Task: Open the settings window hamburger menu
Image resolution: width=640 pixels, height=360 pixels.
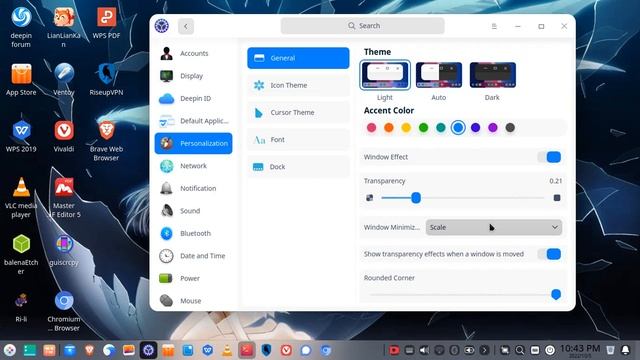Action: pos(494,26)
